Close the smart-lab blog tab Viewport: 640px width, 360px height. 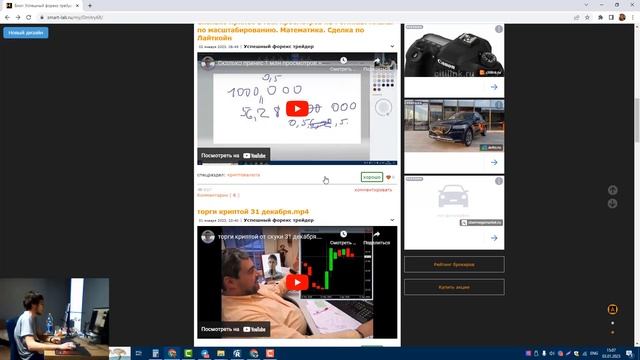click(x=77, y=6)
